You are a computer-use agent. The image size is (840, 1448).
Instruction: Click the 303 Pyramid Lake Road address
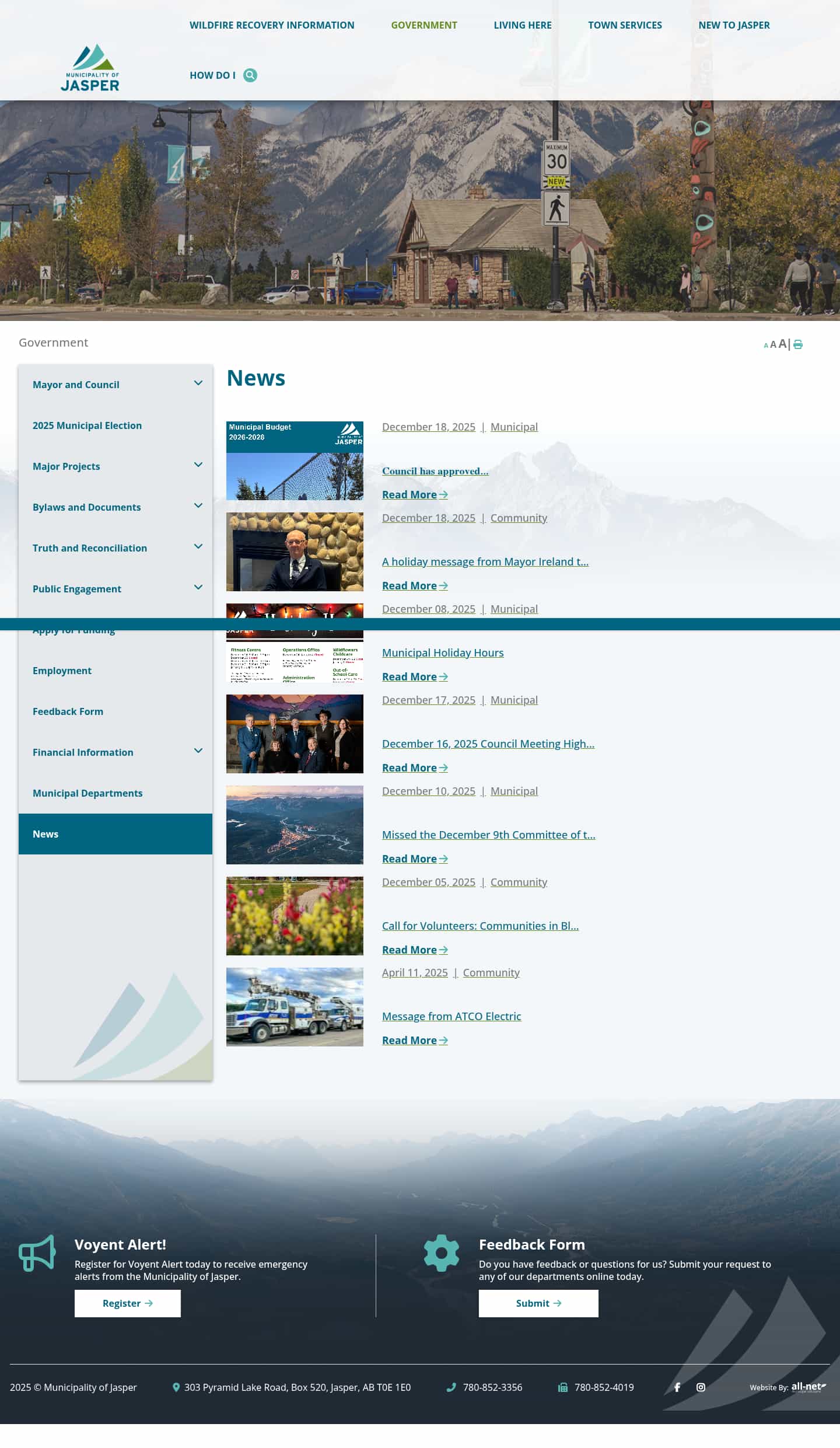(x=297, y=1387)
